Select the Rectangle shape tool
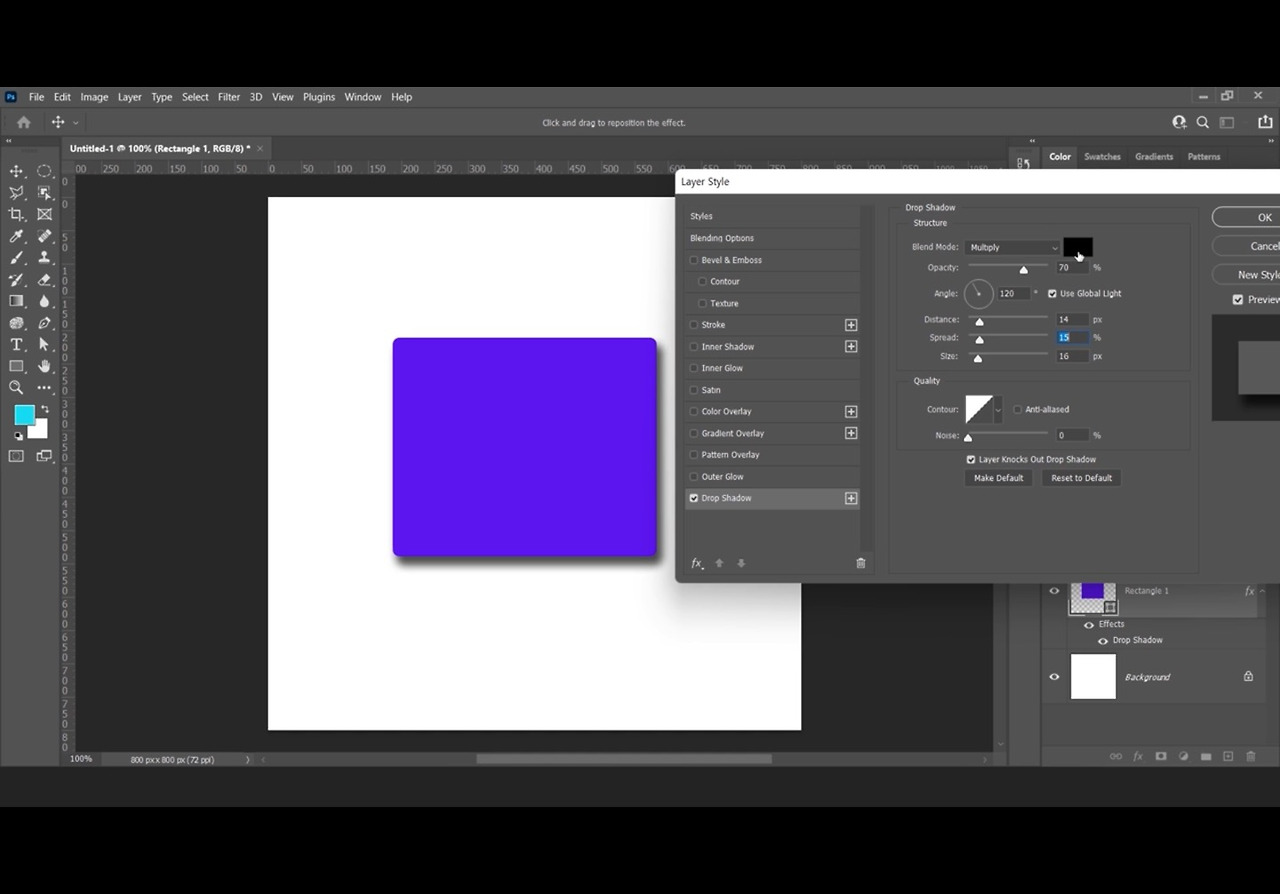Viewport: 1280px width, 894px height. tap(16, 366)
